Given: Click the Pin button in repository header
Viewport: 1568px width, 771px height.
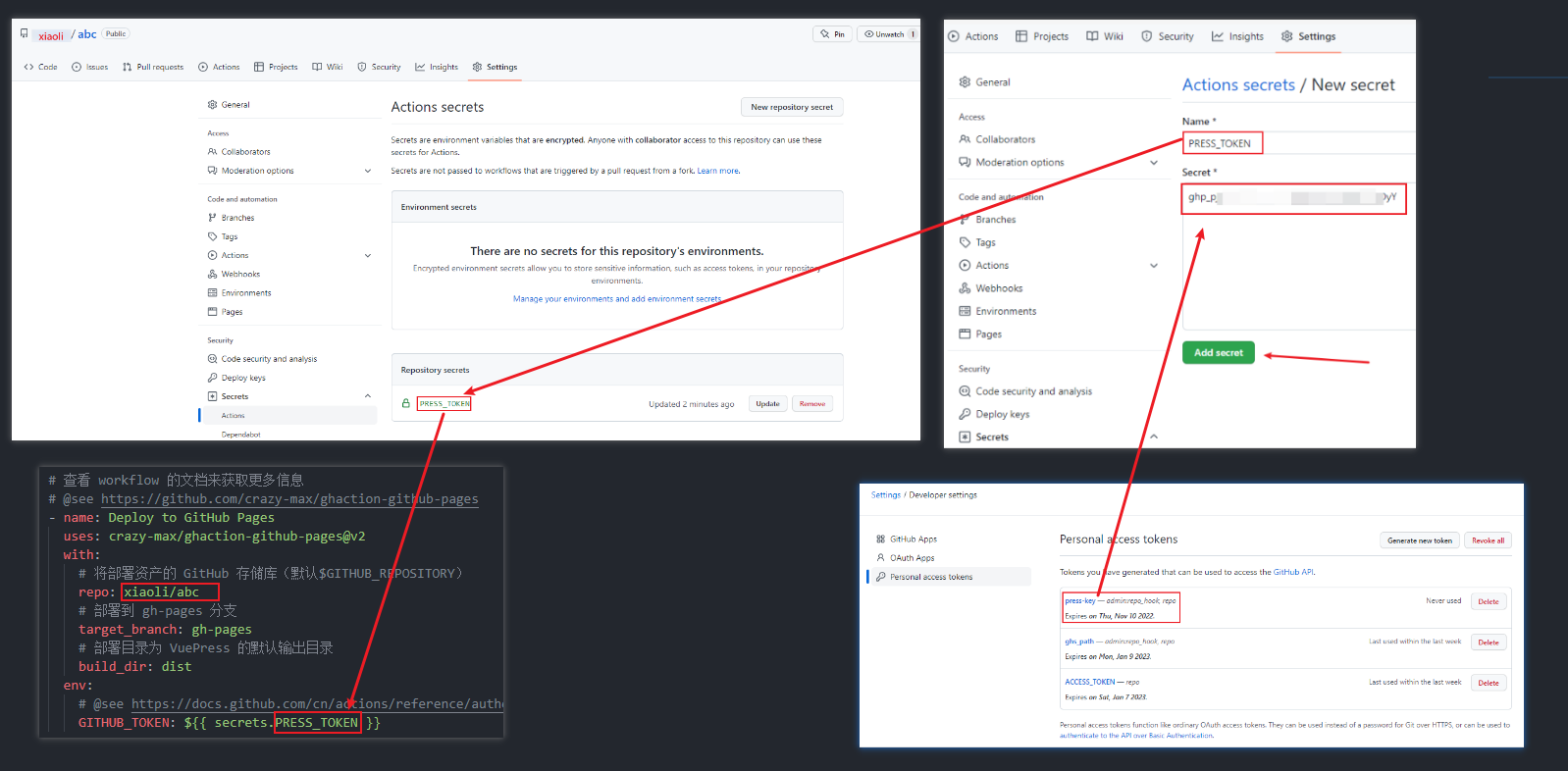Looking at the screenshot, I should pyautogui.click(x=833, y=34).
